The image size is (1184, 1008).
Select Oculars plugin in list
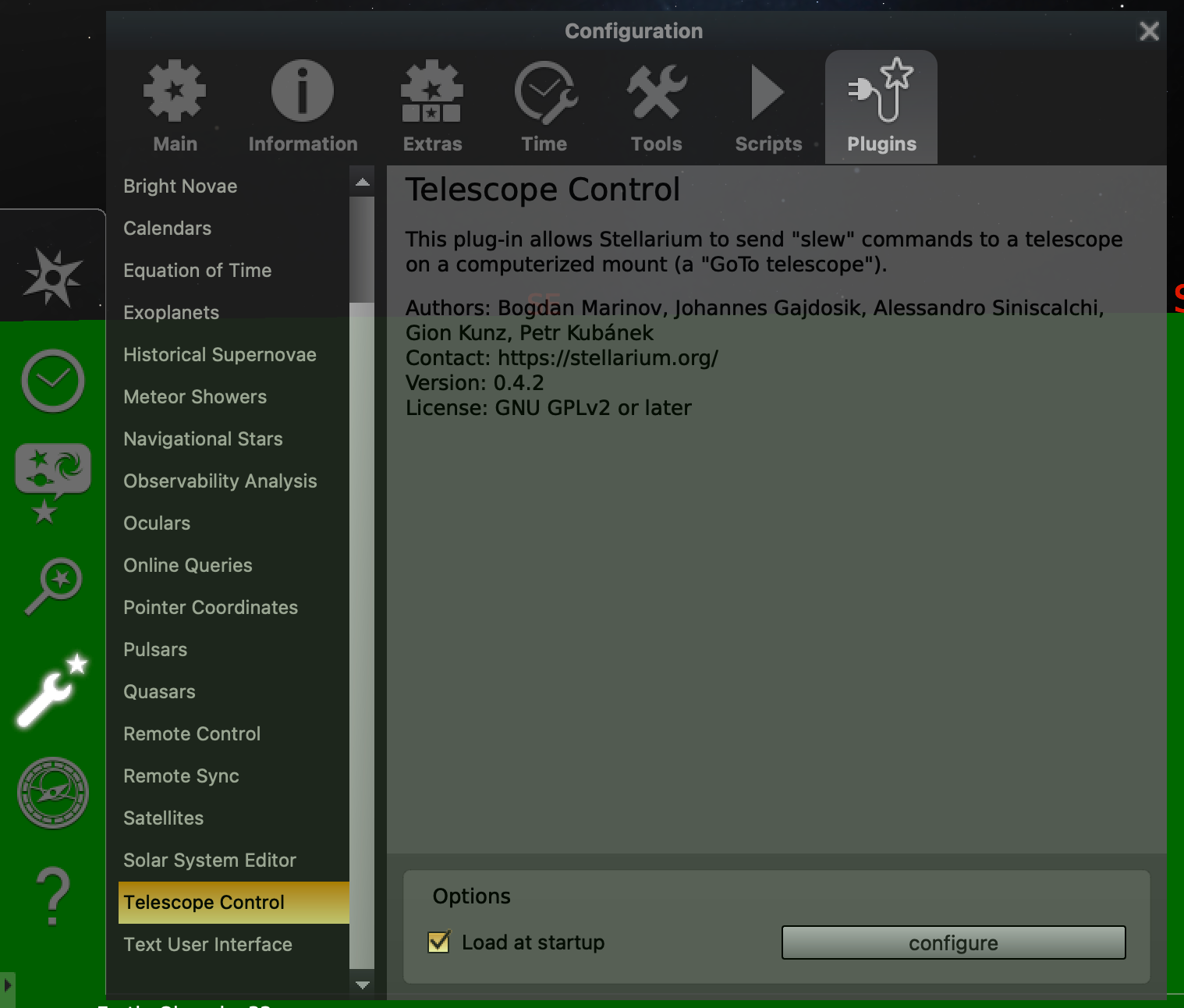[157, 524]
